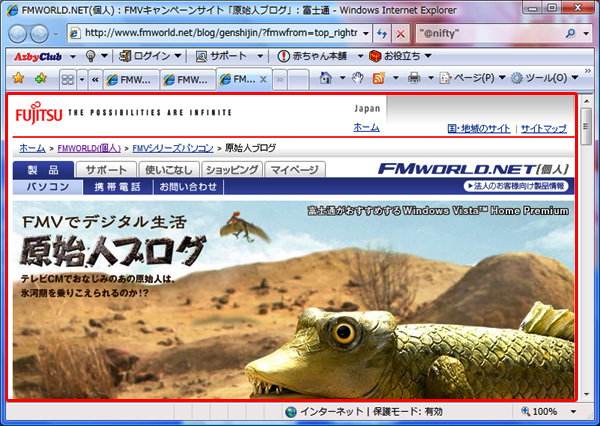Click Add to Favorites star-plus icon
600x426 pixels.
pos(41,78)
